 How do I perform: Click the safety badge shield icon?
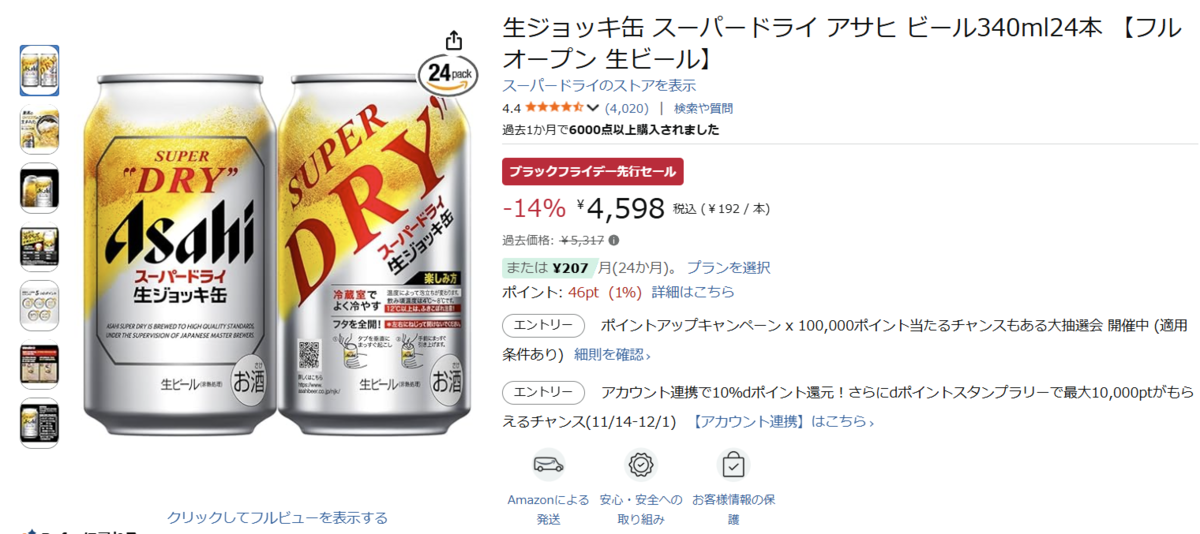coord(641,465)
